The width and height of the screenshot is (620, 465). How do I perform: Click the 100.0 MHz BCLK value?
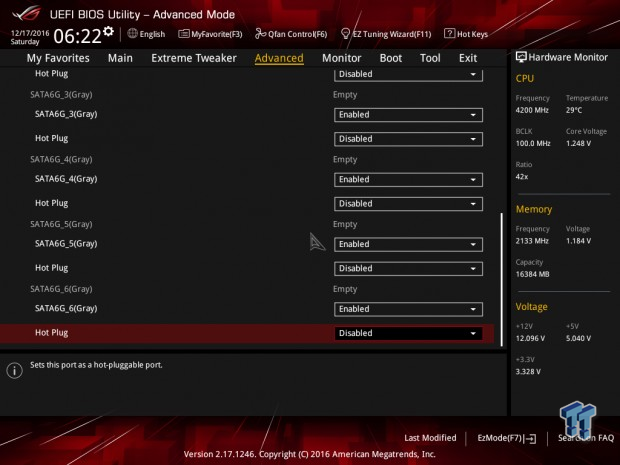click(x=533, y=144)
